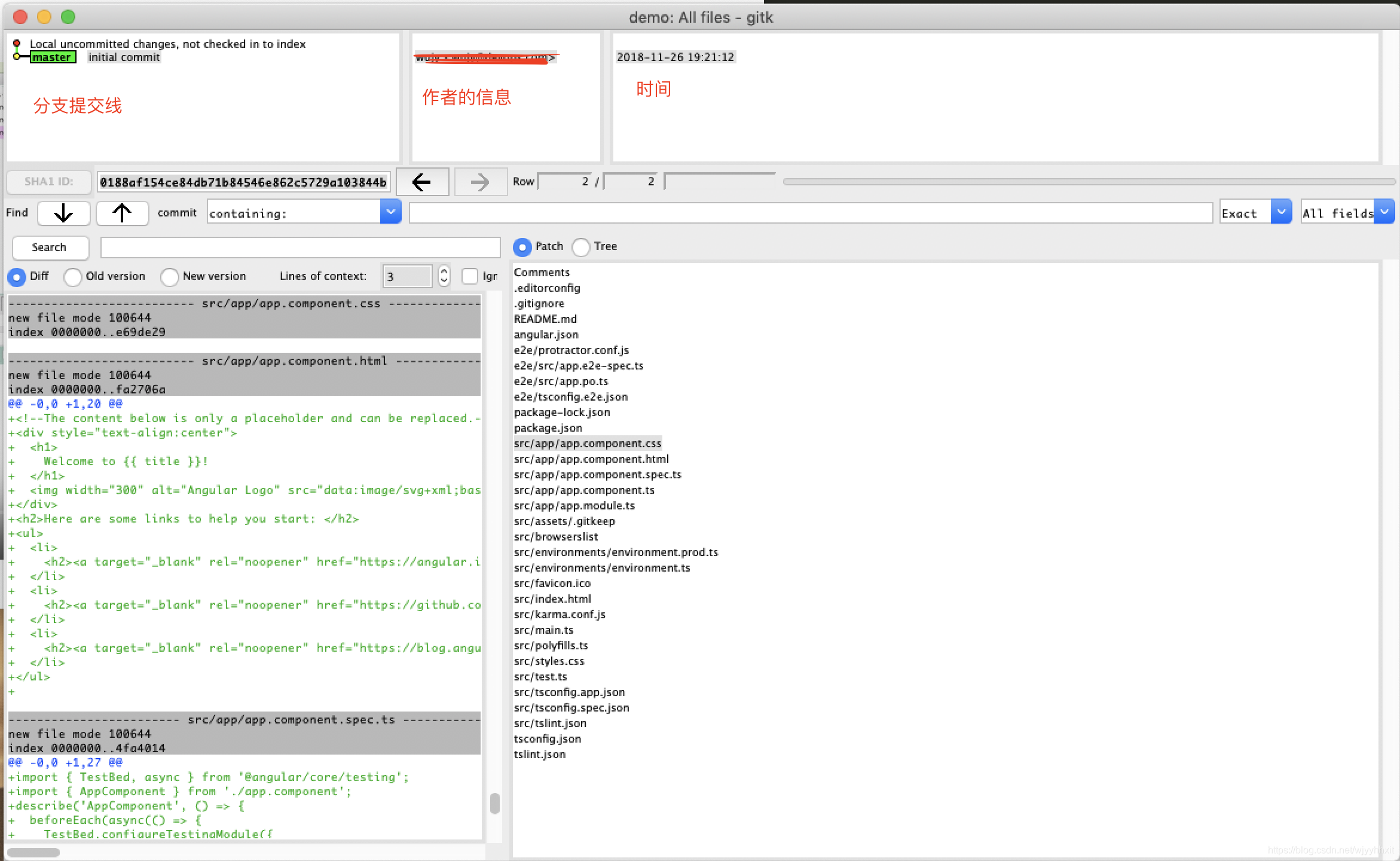Open the All fields dropdown
Image resolution: width=1400 pixels, height=861 pixels.
tap(1384, 212)
